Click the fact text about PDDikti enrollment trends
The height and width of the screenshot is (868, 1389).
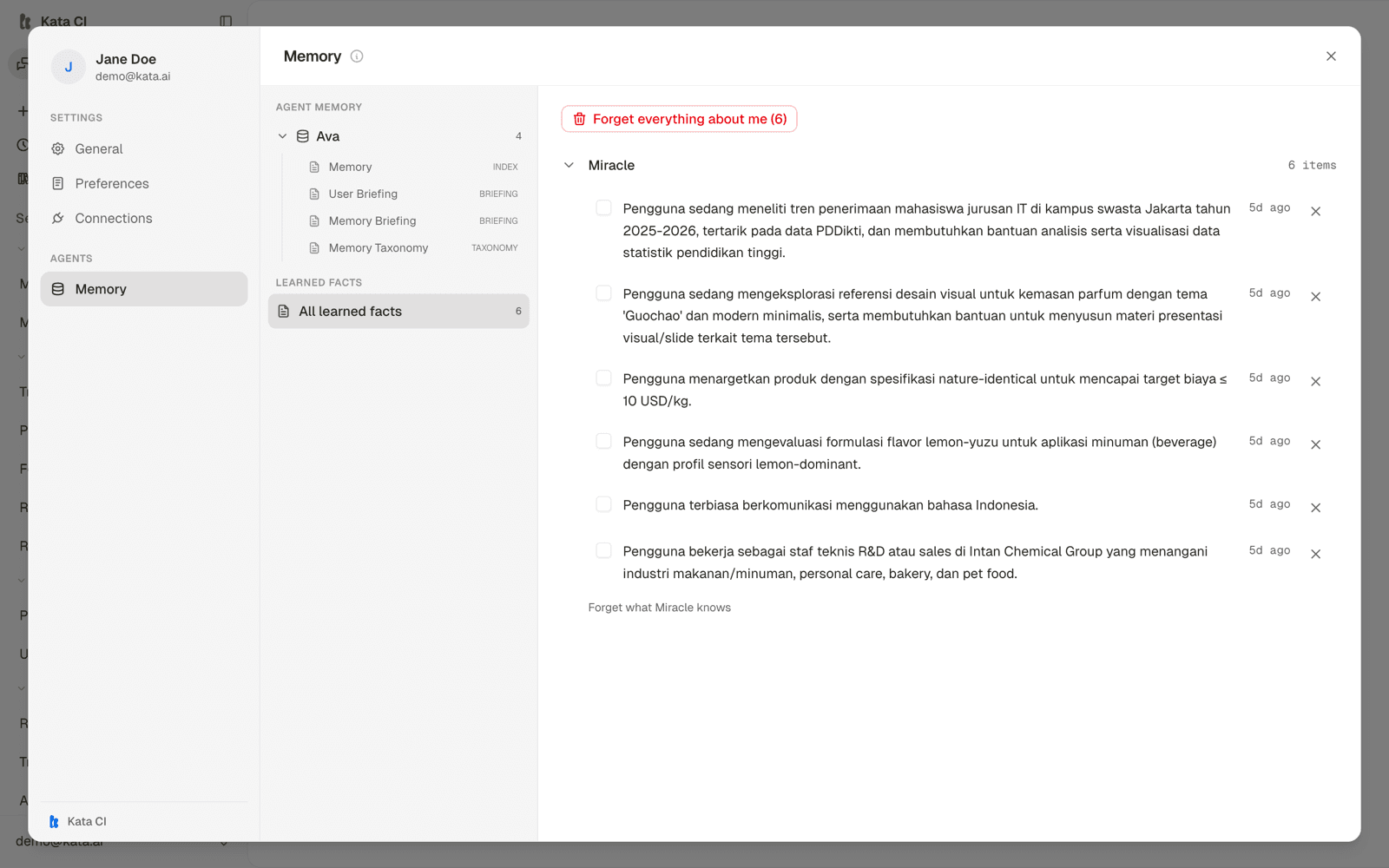[x=927, y=231]
